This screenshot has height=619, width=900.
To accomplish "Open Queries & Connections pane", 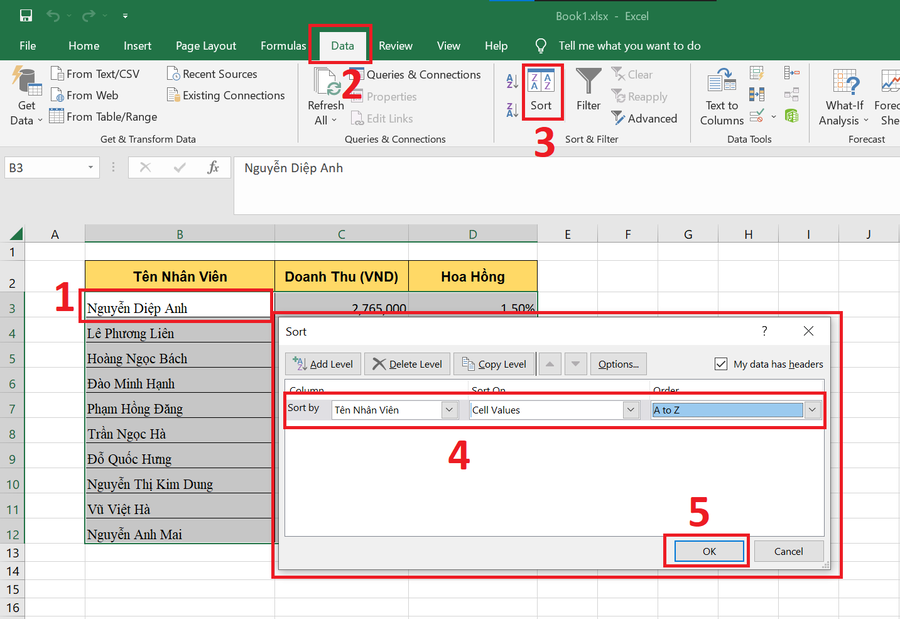I will (x=416, y=75).
